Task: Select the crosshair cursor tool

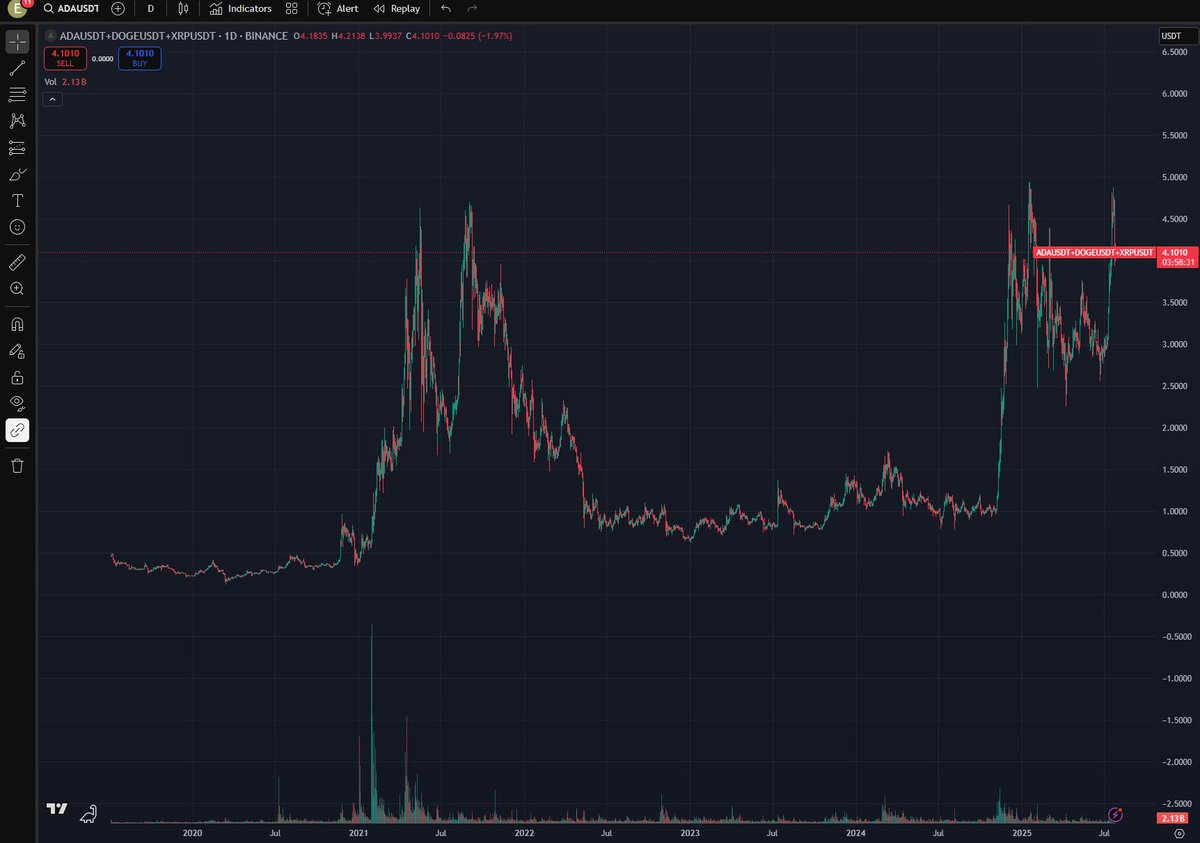Action: tap(17, 42)
